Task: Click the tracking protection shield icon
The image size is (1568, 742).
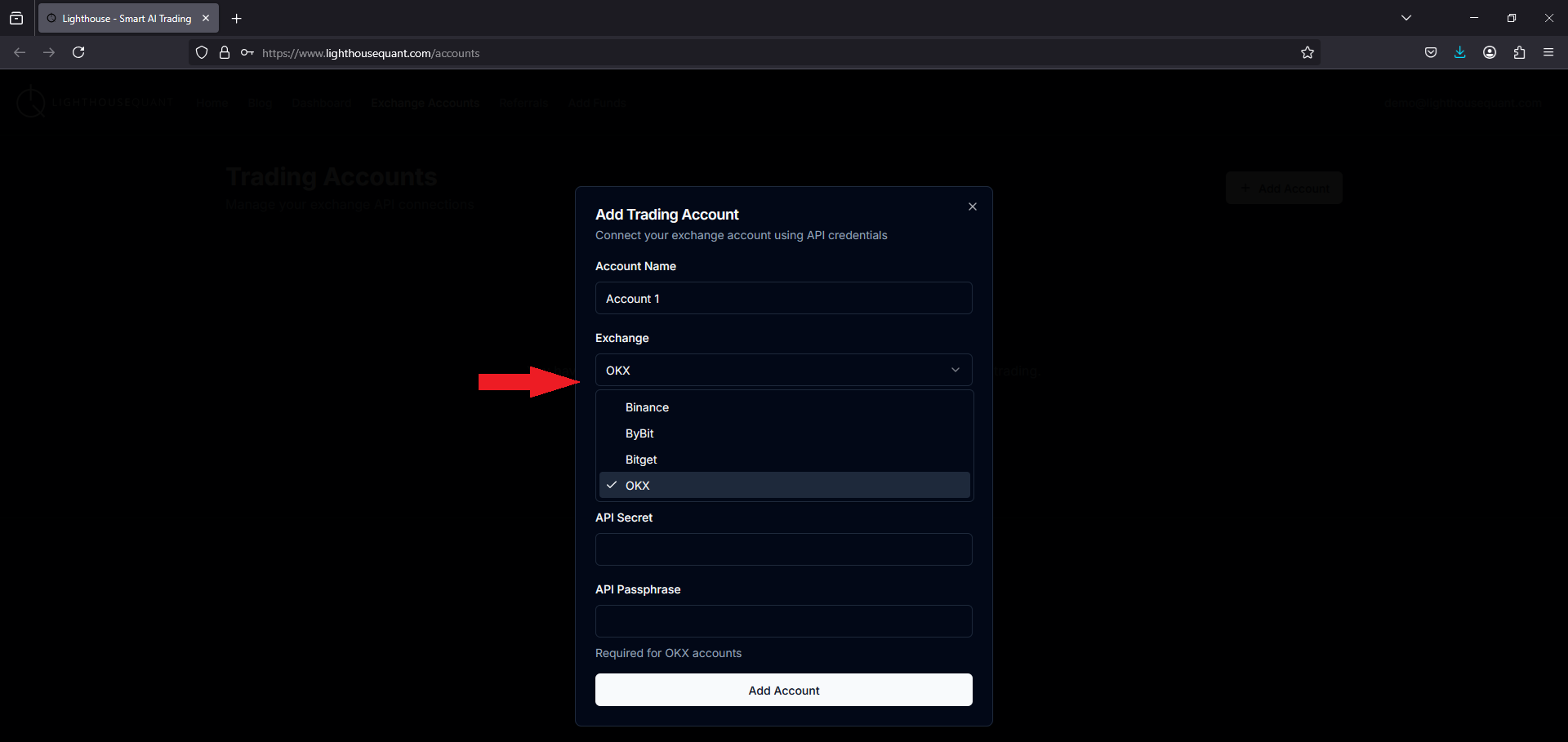Action: pos(202,52)
